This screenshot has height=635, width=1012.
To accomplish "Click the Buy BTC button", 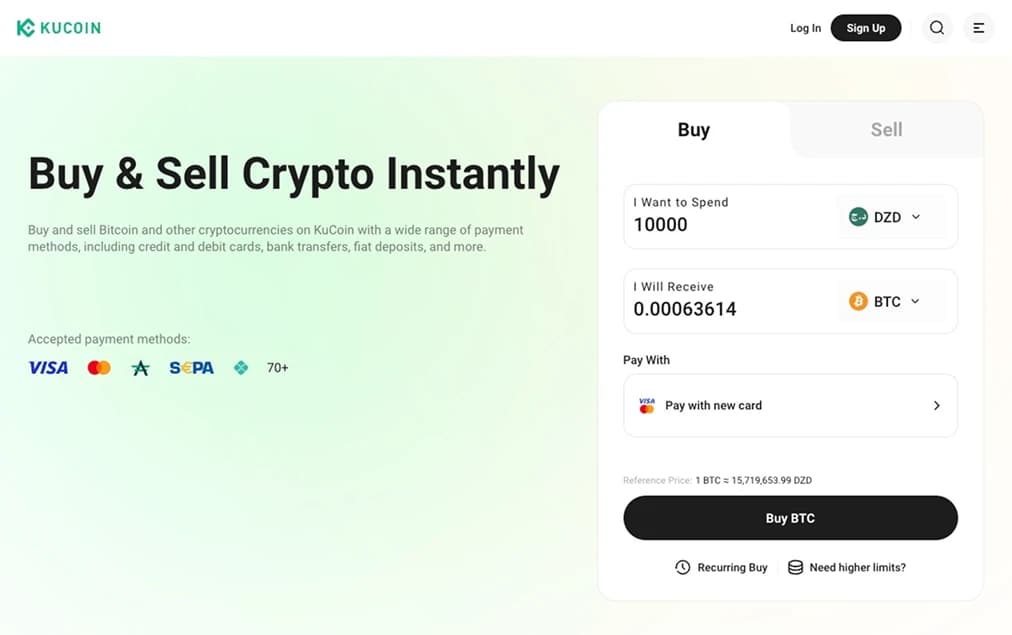I will (790, 518).
